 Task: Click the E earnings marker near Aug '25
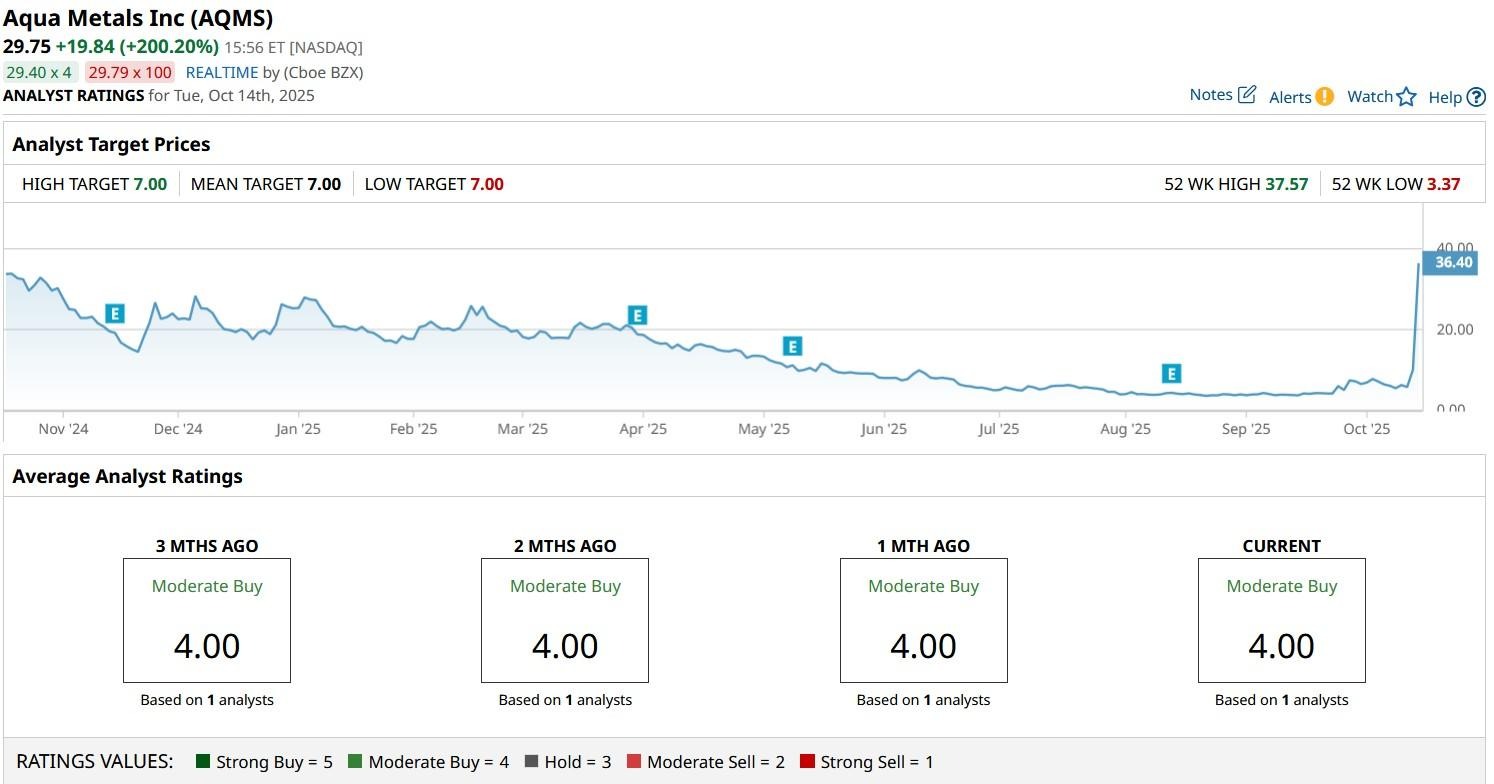click(x=1170, y=373)
